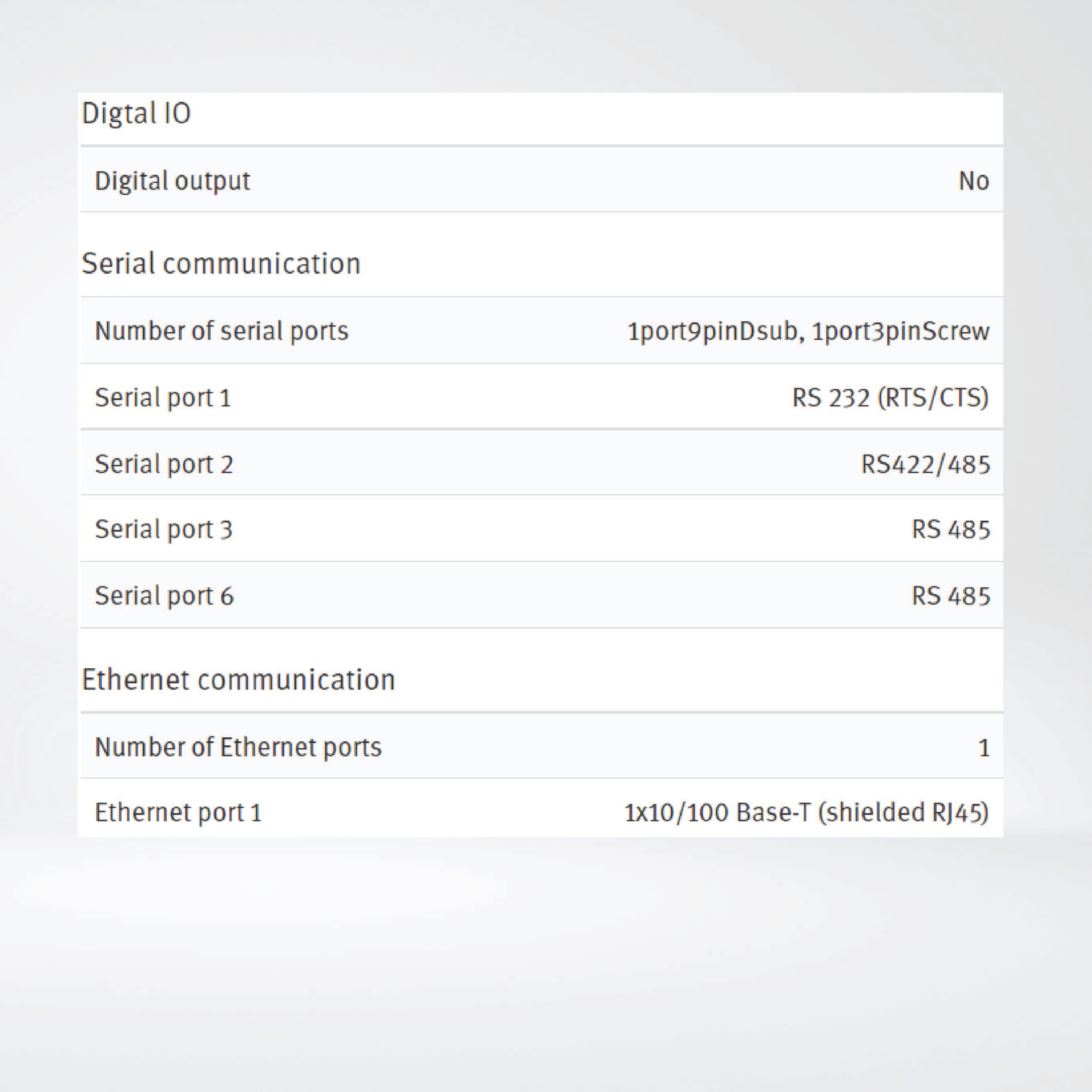The height and width of the screenshot is (1092, 1092).
Task: Click the 1port9pinDsub text
Action: click(712, 331)
